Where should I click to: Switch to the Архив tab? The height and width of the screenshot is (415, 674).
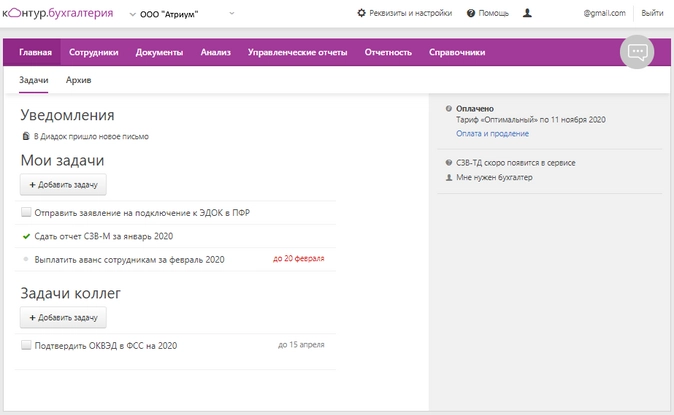click(x=78, y=80)
